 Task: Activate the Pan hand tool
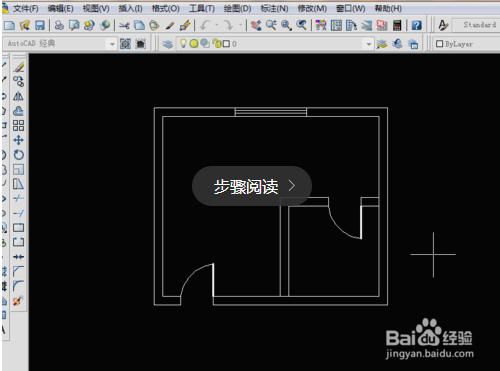coord(256,25)
